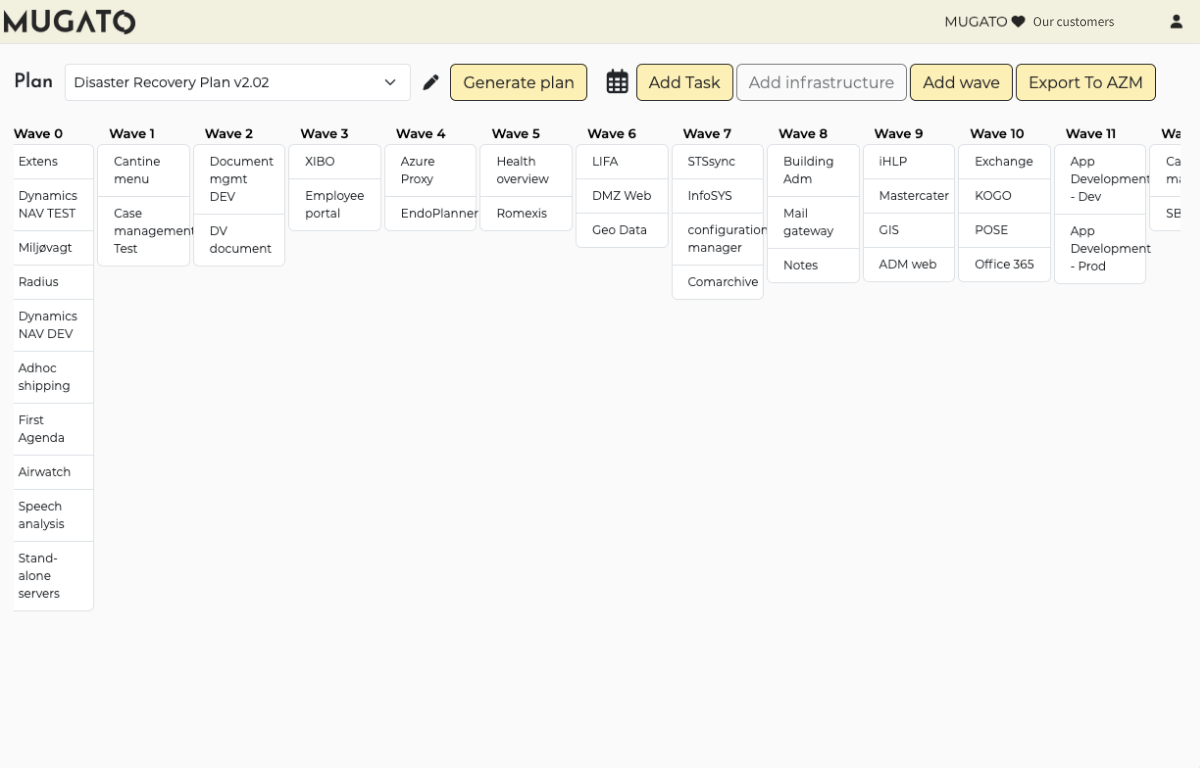
Task: Click the Add infrastructure button
Action: click(x=821, y=83)
